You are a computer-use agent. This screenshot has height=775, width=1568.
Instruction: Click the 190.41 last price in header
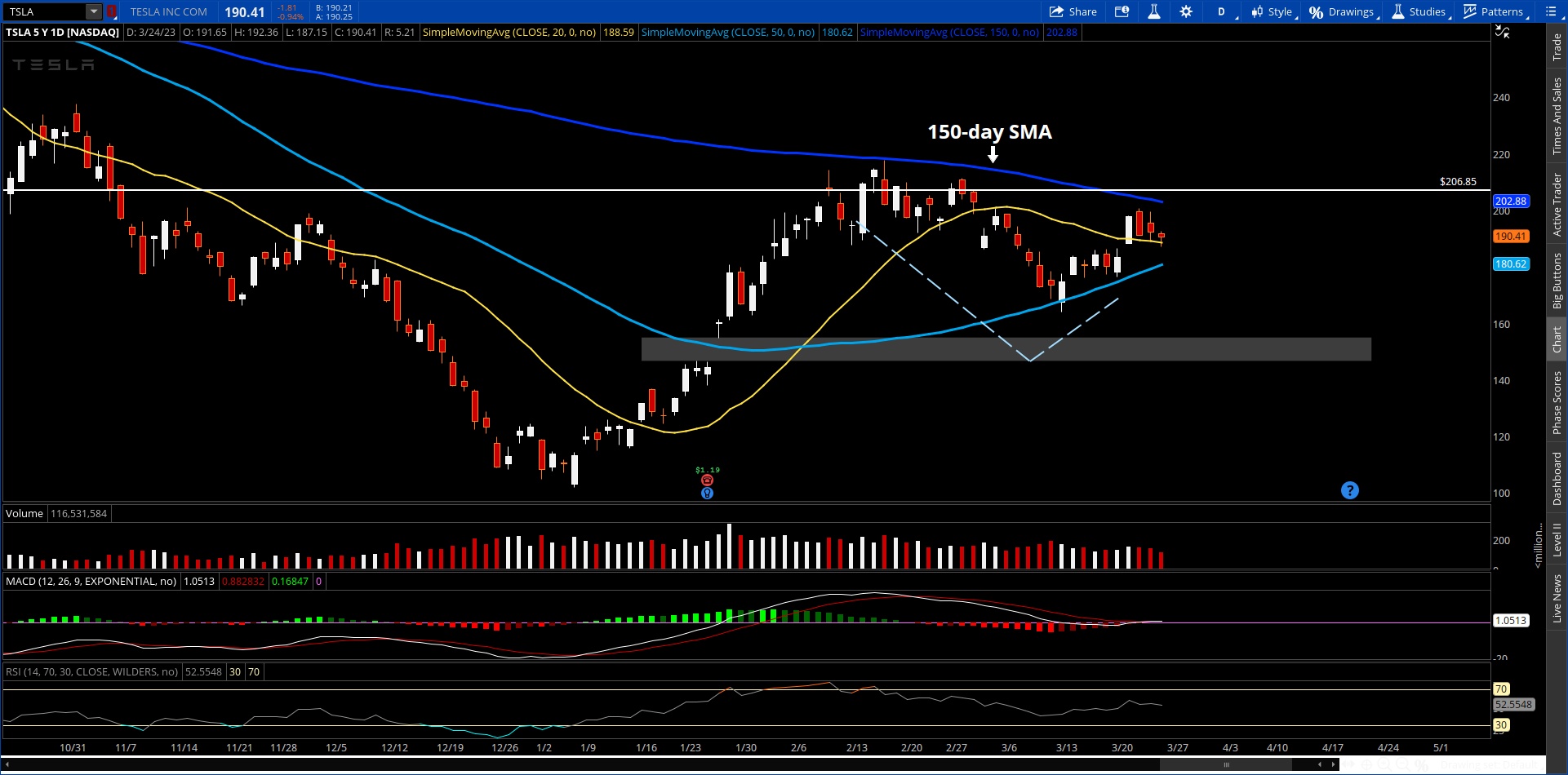click(245, 12)
